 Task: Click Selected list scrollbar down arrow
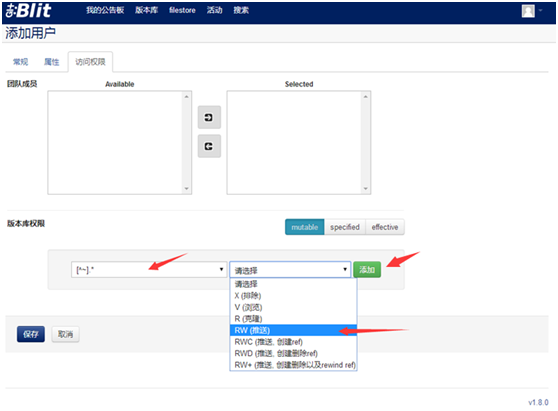coord(365,189)
